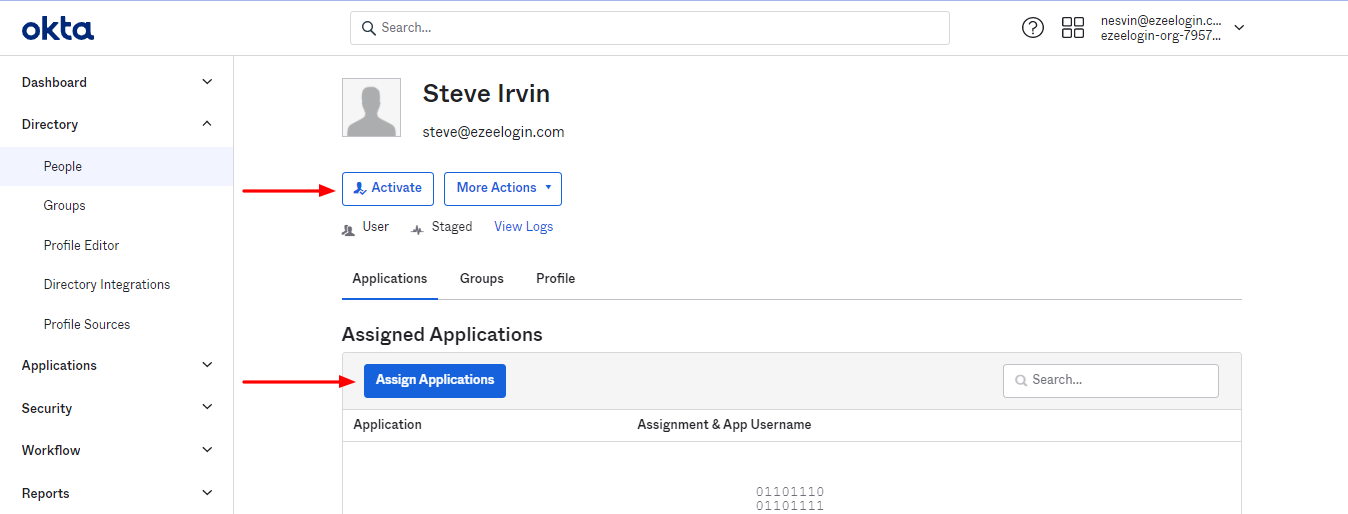This screenshot has height=514, width=1348.
Task: Click the Staged status icon
Action: click(x=417, y=229)
